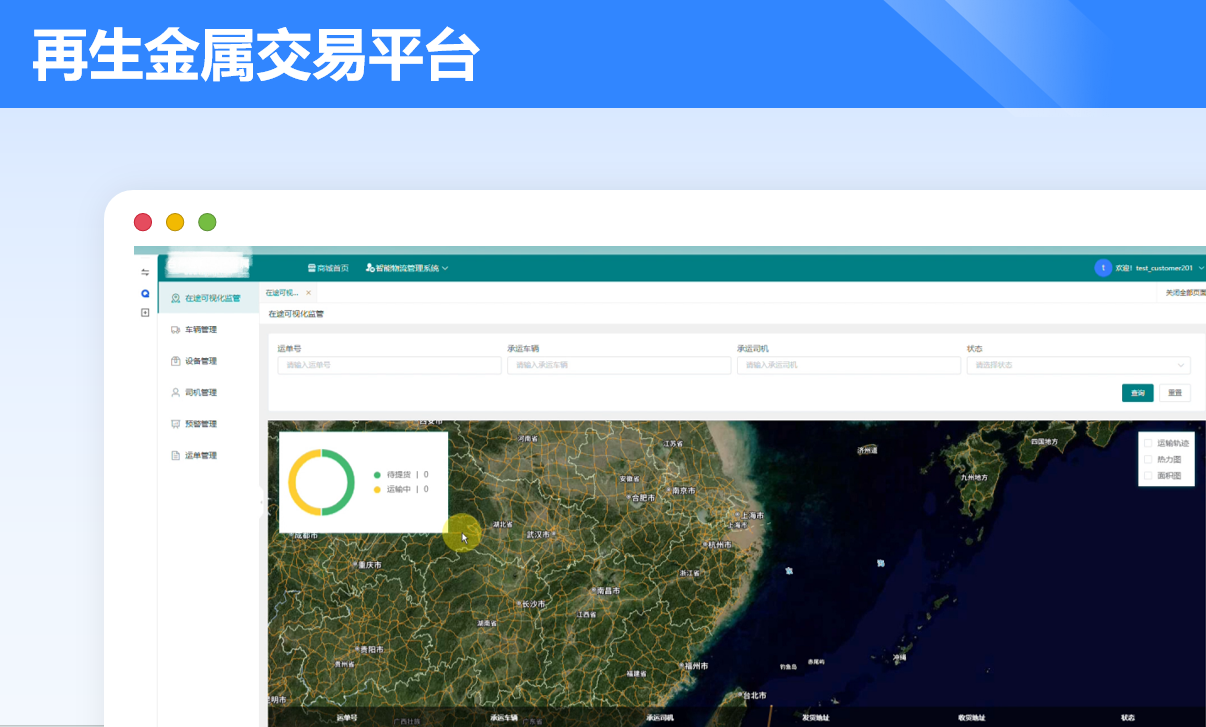Enable the 热力图 checkbox
This screenshot has height=727, width=1206.
click(x=1148, y=459)
